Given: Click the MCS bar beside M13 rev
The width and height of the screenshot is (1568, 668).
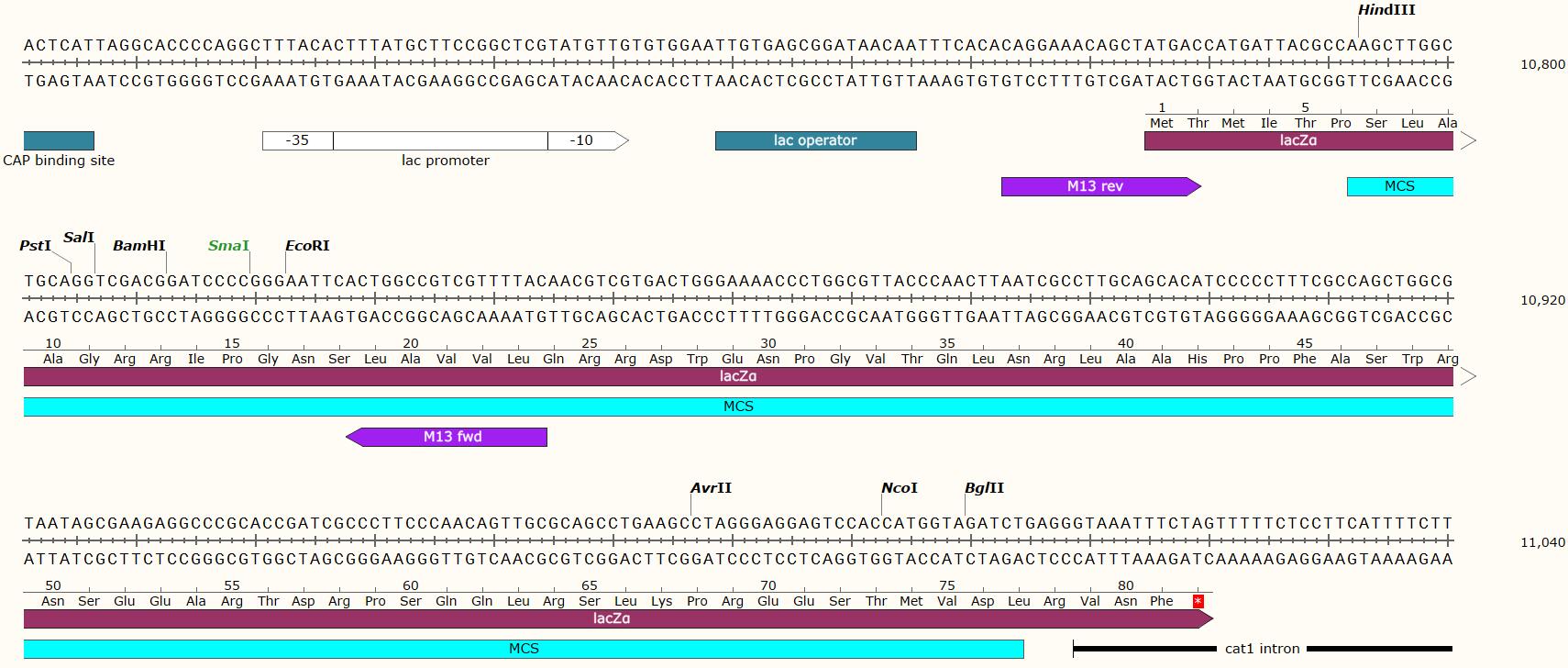Looking at the screenshot, I should [x=1399, y=186].
